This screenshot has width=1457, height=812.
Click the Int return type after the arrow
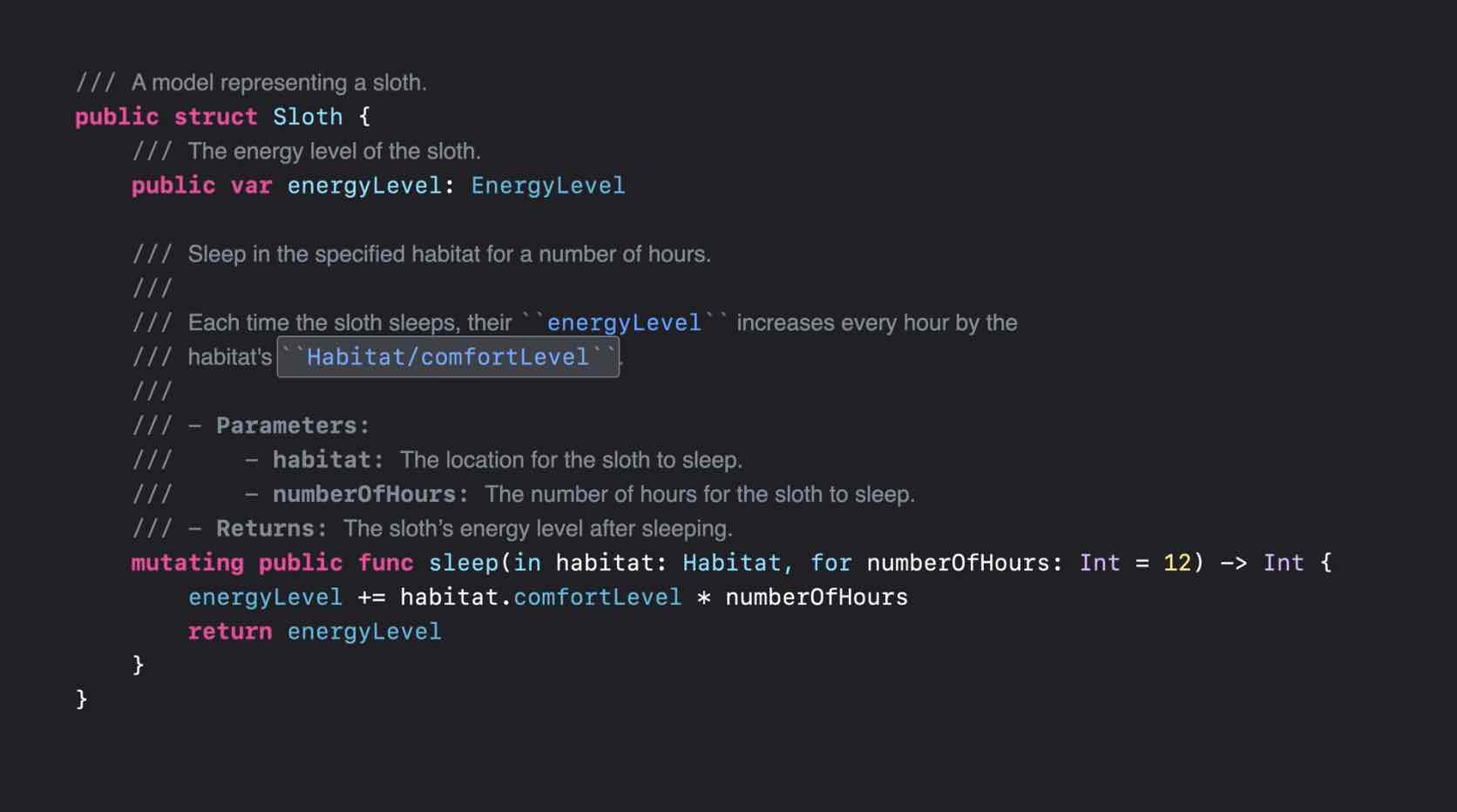click(1284, 563)
